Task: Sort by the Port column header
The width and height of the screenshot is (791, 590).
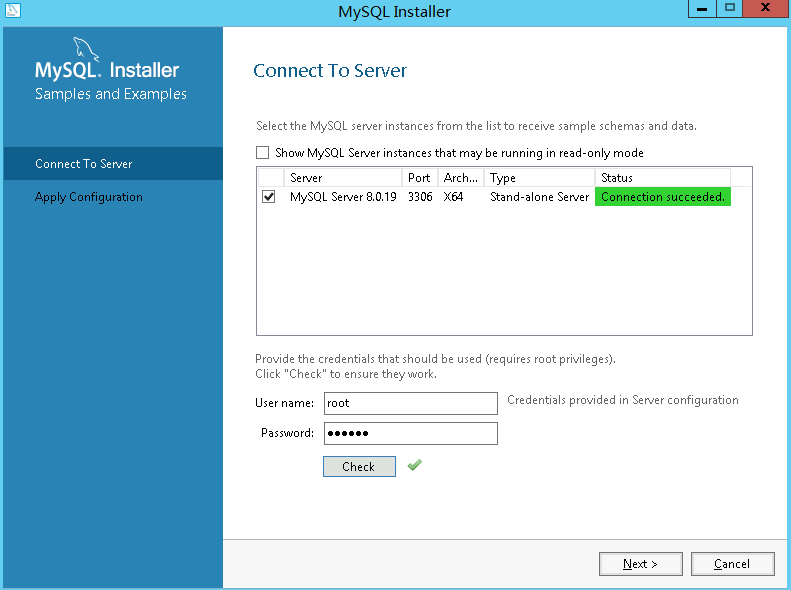Action: coord(420,178)
